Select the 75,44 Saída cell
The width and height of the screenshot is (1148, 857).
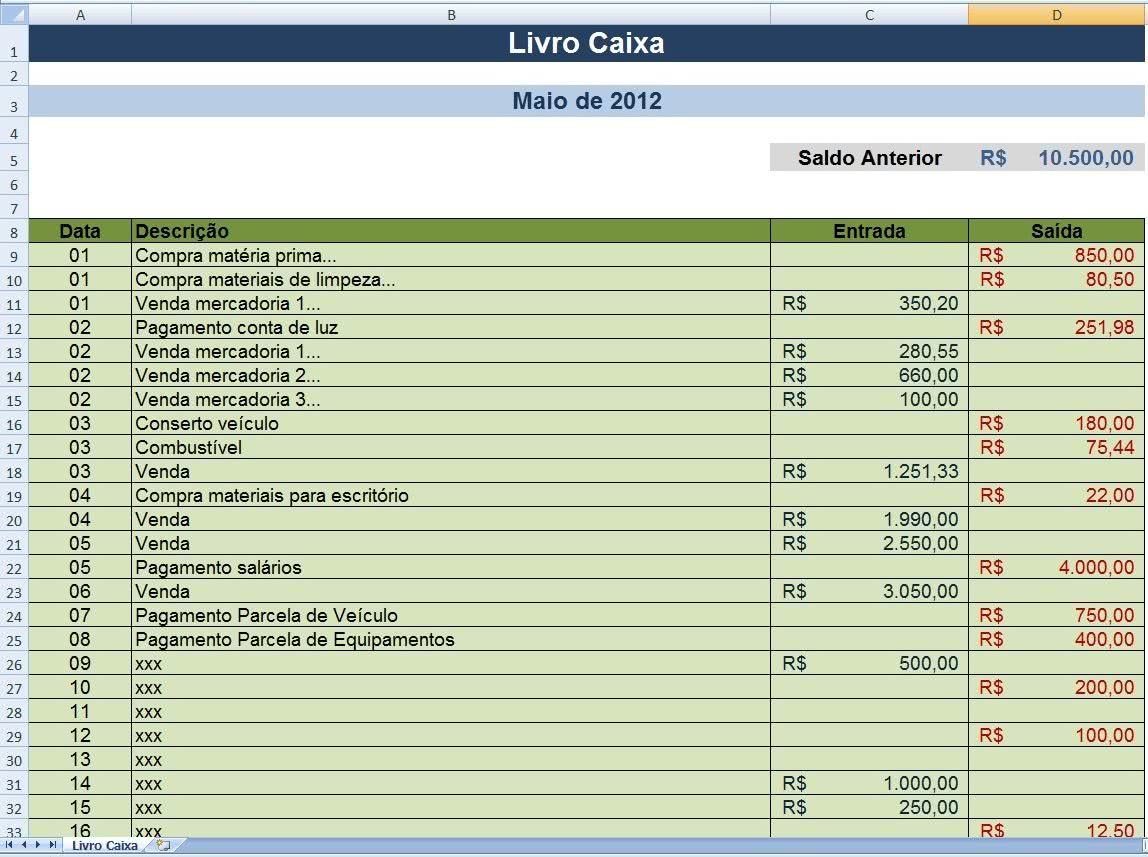coord(1056,447)
